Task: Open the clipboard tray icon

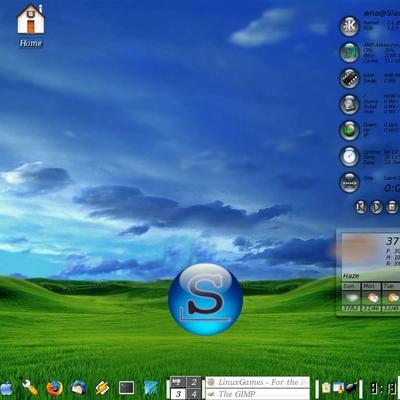Action: (326, 388)
